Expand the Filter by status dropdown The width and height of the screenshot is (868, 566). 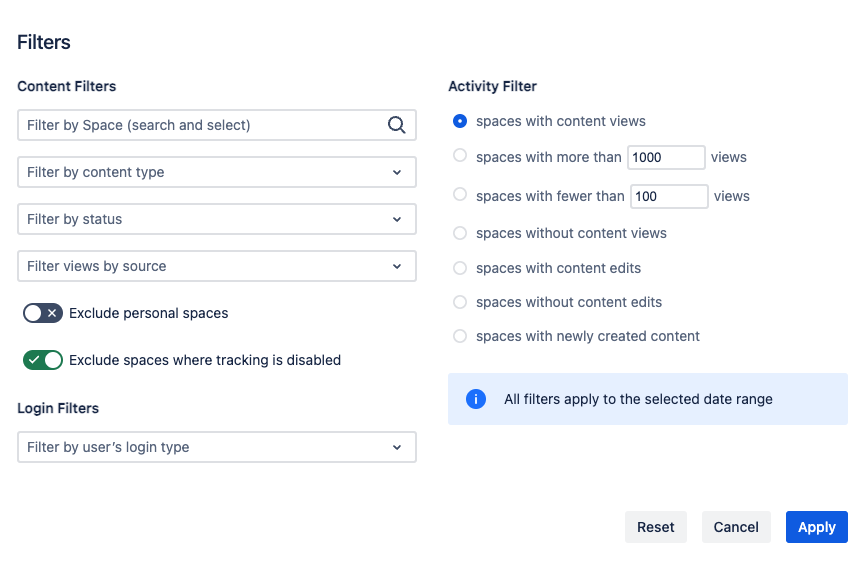[x=216, y=219]
